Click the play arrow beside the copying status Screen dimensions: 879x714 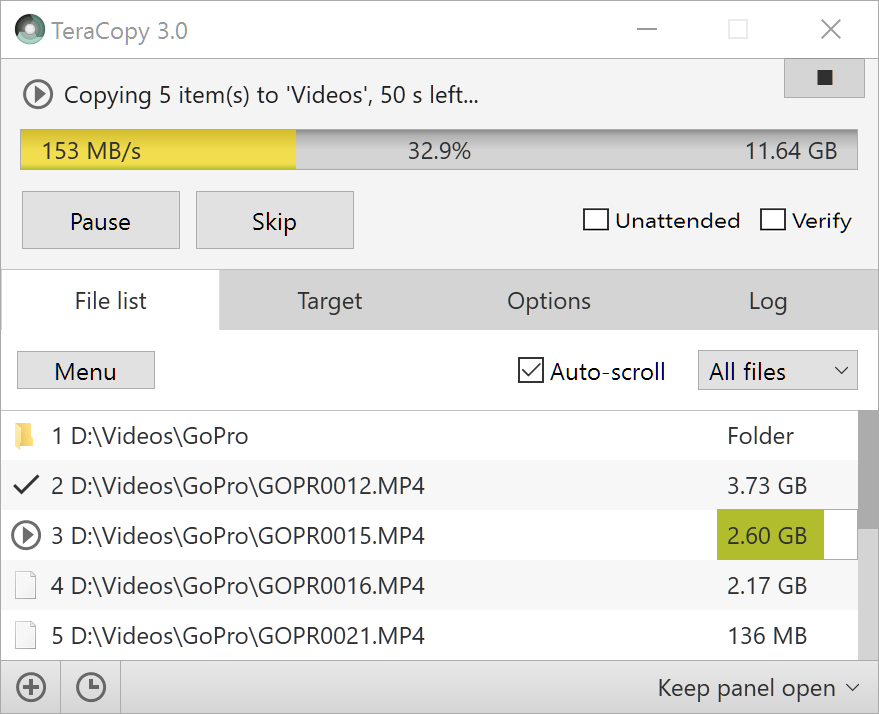point(37,94)
